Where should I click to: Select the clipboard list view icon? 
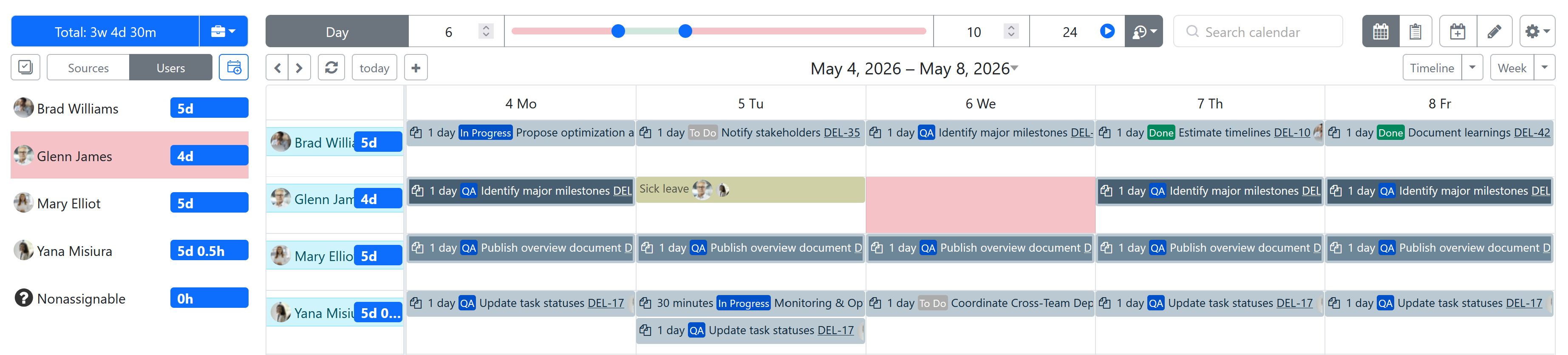tap(1415, 31)
